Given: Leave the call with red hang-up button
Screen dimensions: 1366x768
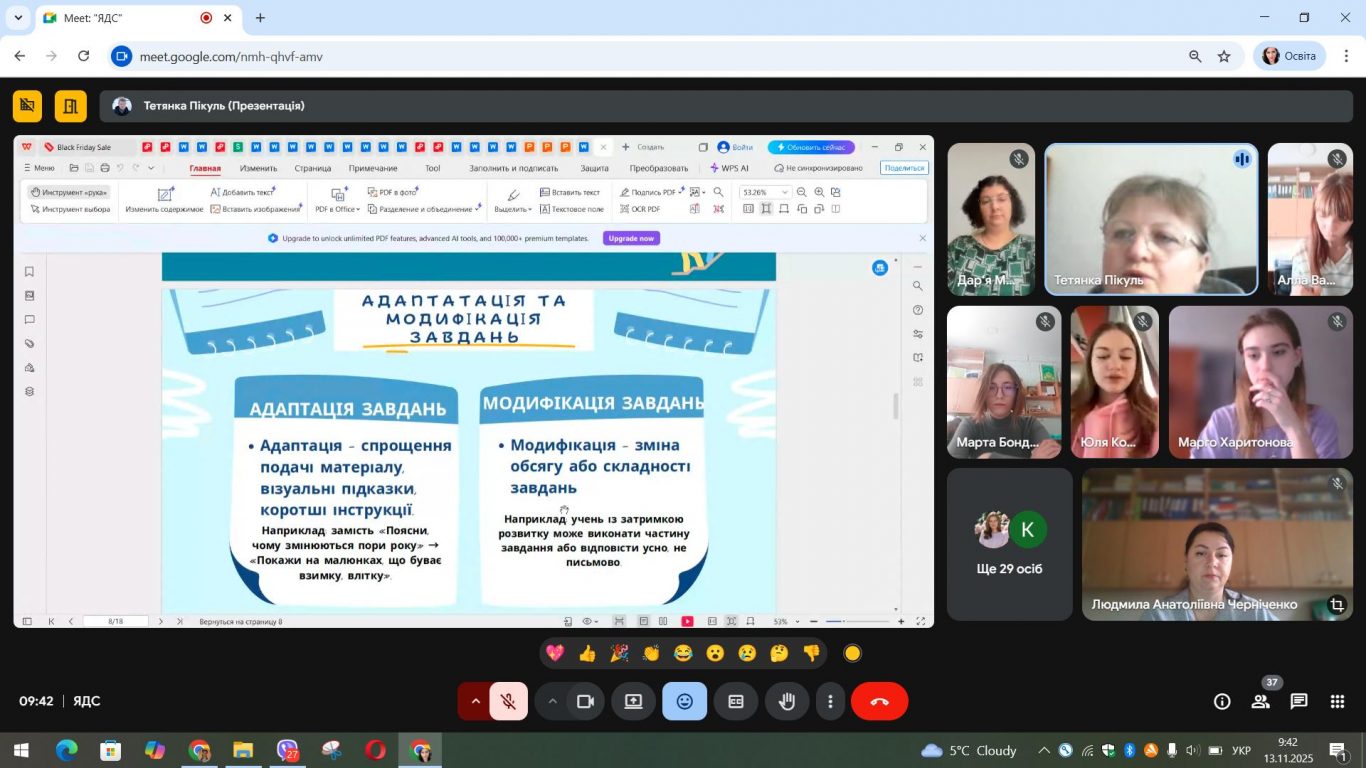Looking at the screenshot, I should [x=879, y=702].
